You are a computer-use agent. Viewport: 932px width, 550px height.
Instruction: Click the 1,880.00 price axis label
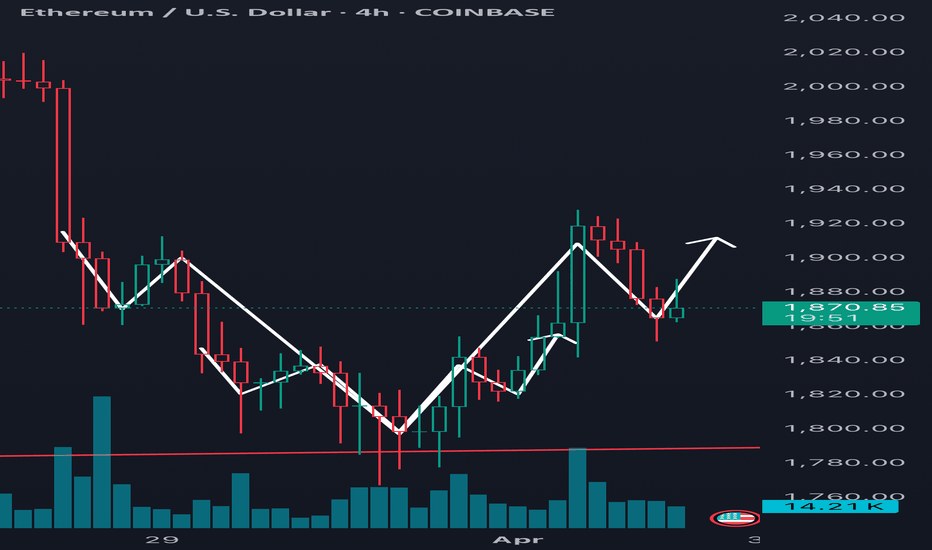tap(844, 291)
